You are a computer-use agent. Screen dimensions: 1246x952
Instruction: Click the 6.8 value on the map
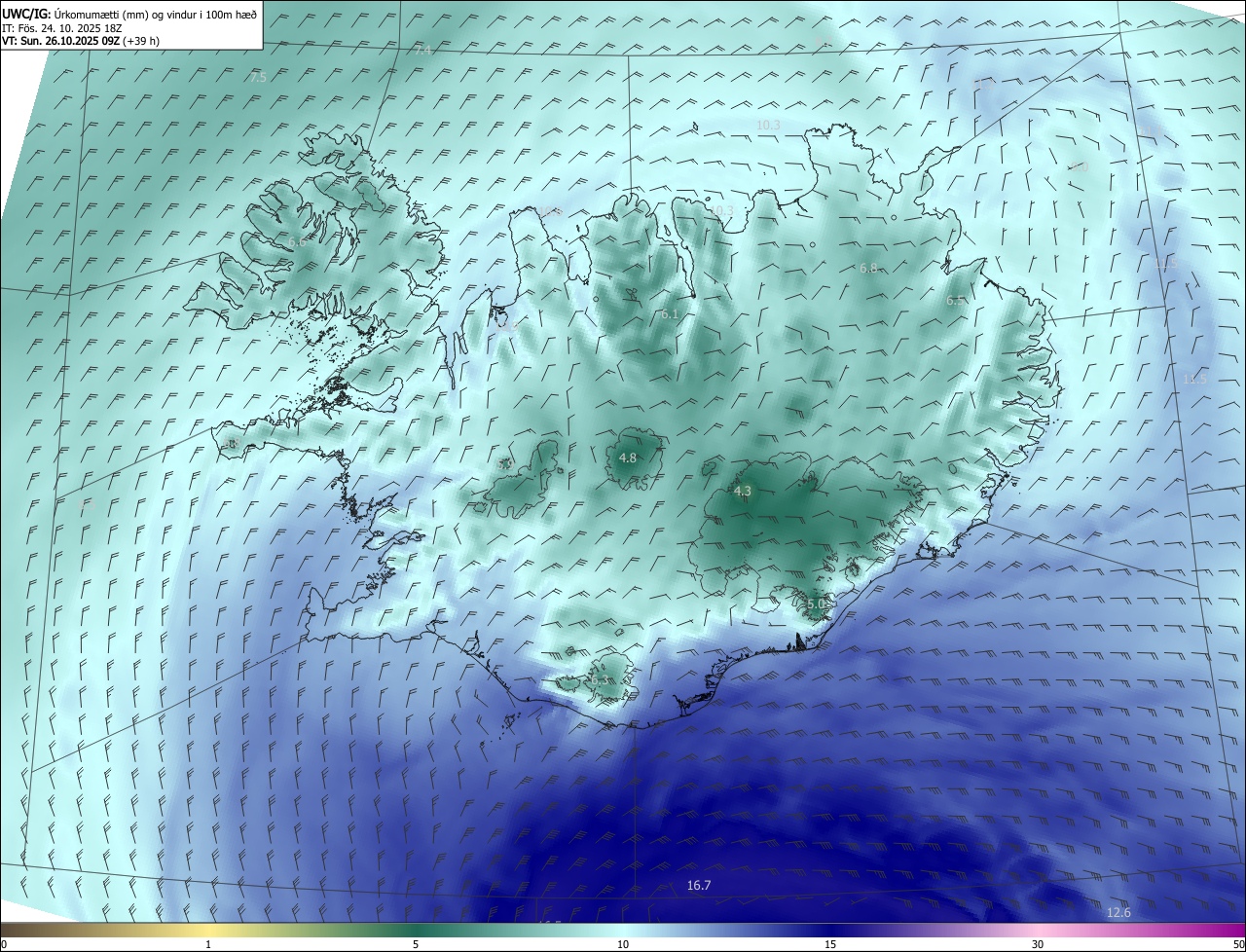(868, 268)
